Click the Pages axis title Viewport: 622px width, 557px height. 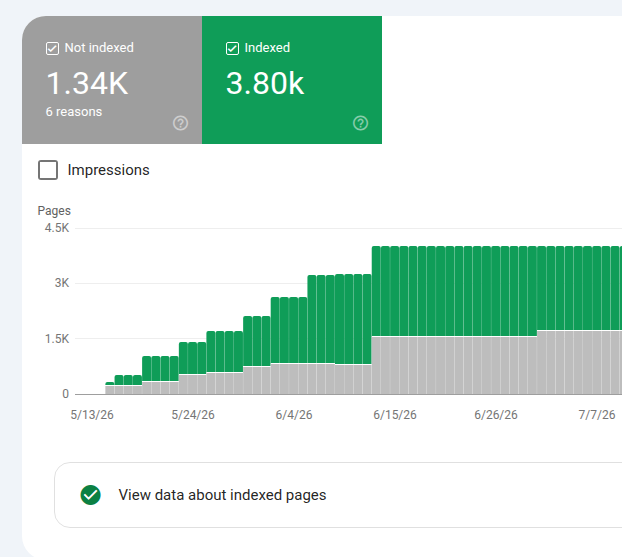(x=54, y=211)
